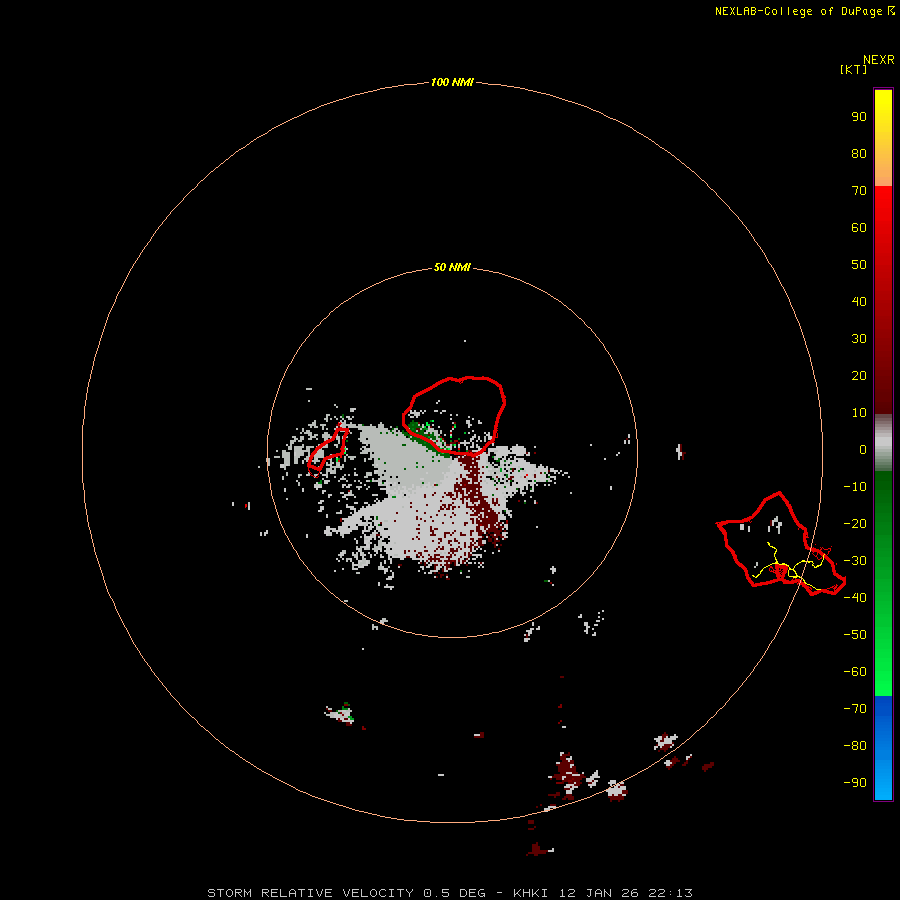Click the -10 value on velocity scale
Image resolution: width=900 pixels, height=900 pixels.
[855, 487]
